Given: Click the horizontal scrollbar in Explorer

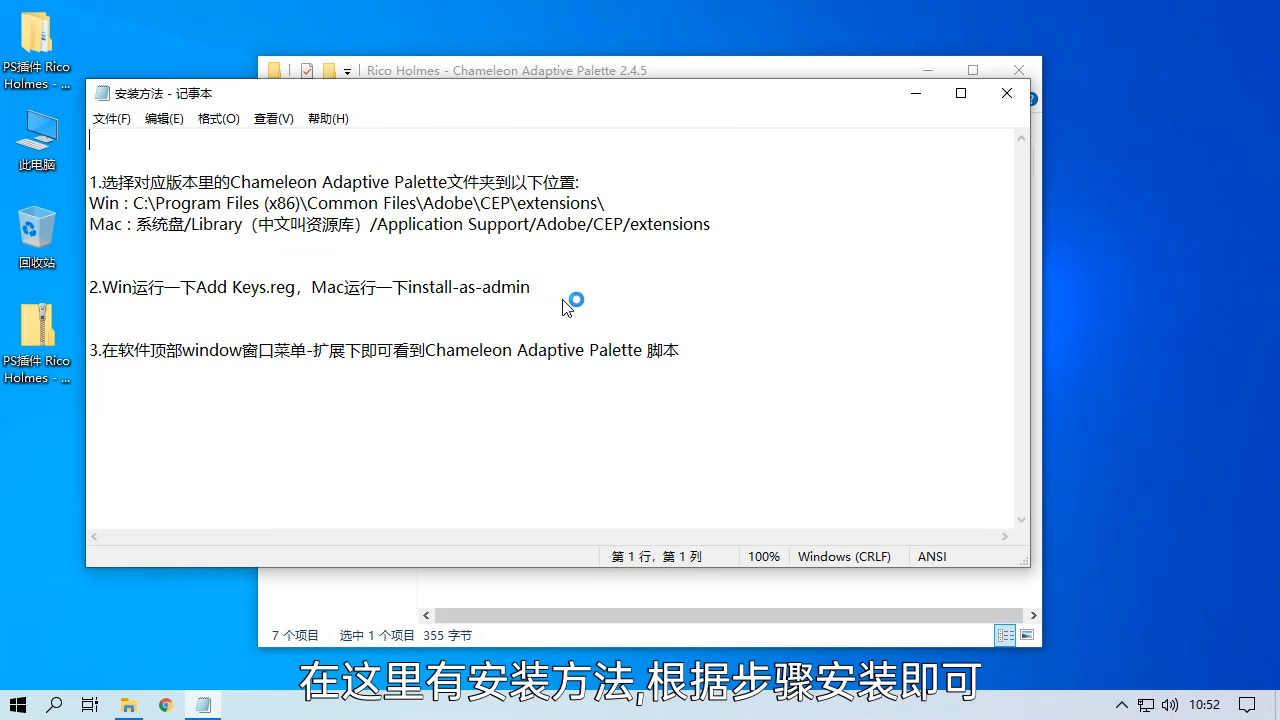Looking at the screenshot, I should (x=729, y=615).
